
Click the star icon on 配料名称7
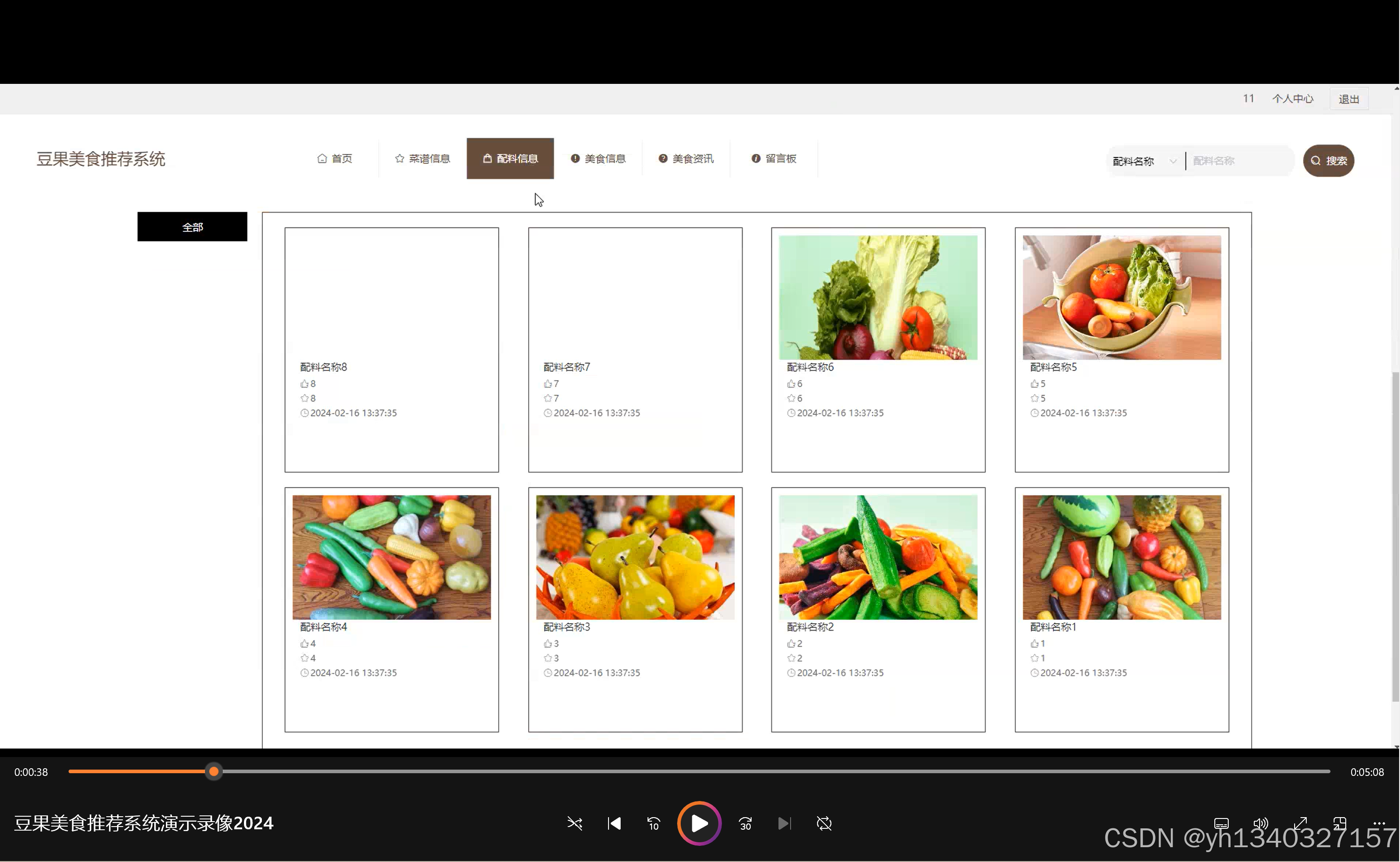coord(548,398)
